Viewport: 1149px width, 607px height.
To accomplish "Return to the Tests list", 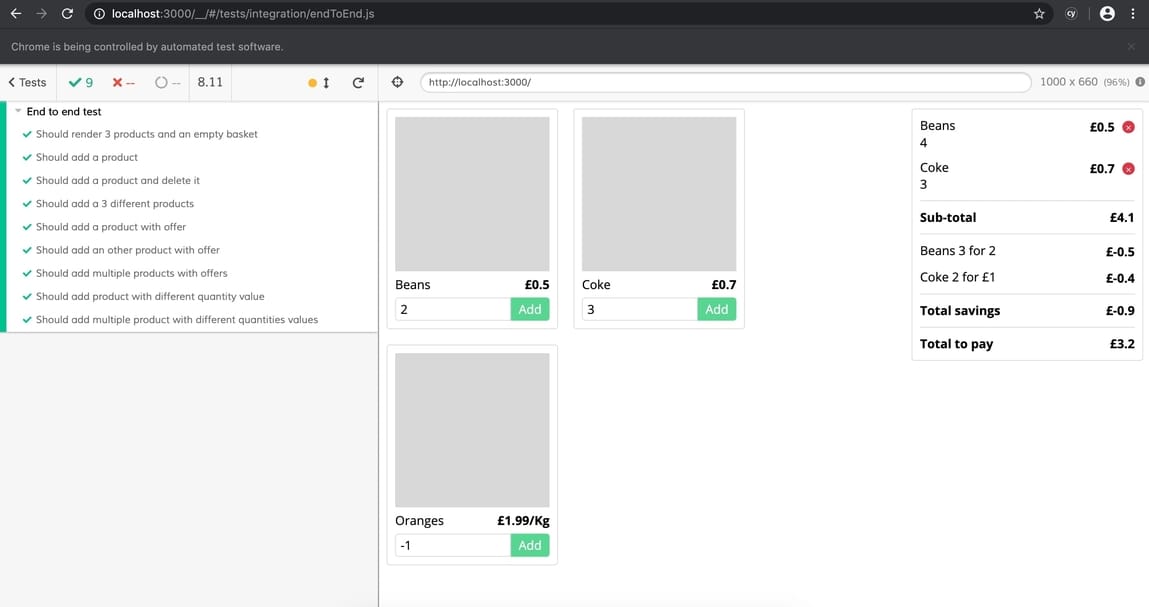I will click(27, 82).
